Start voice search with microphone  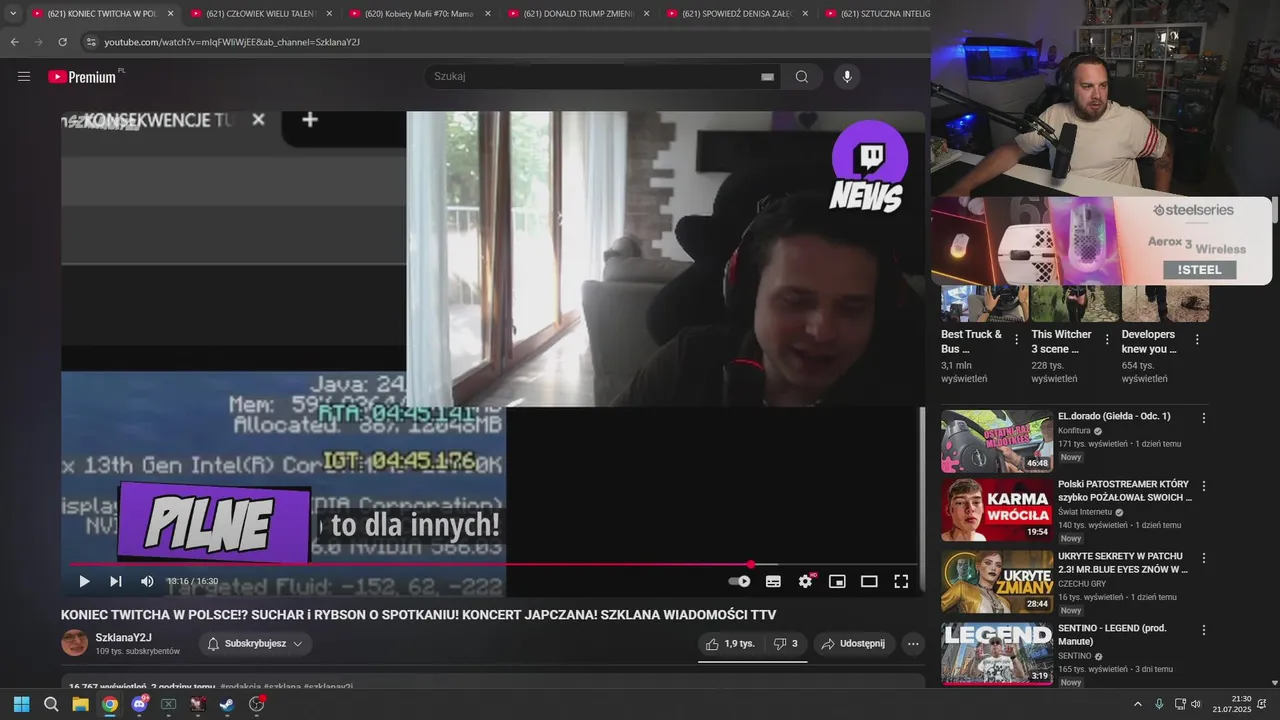(847, 76)
